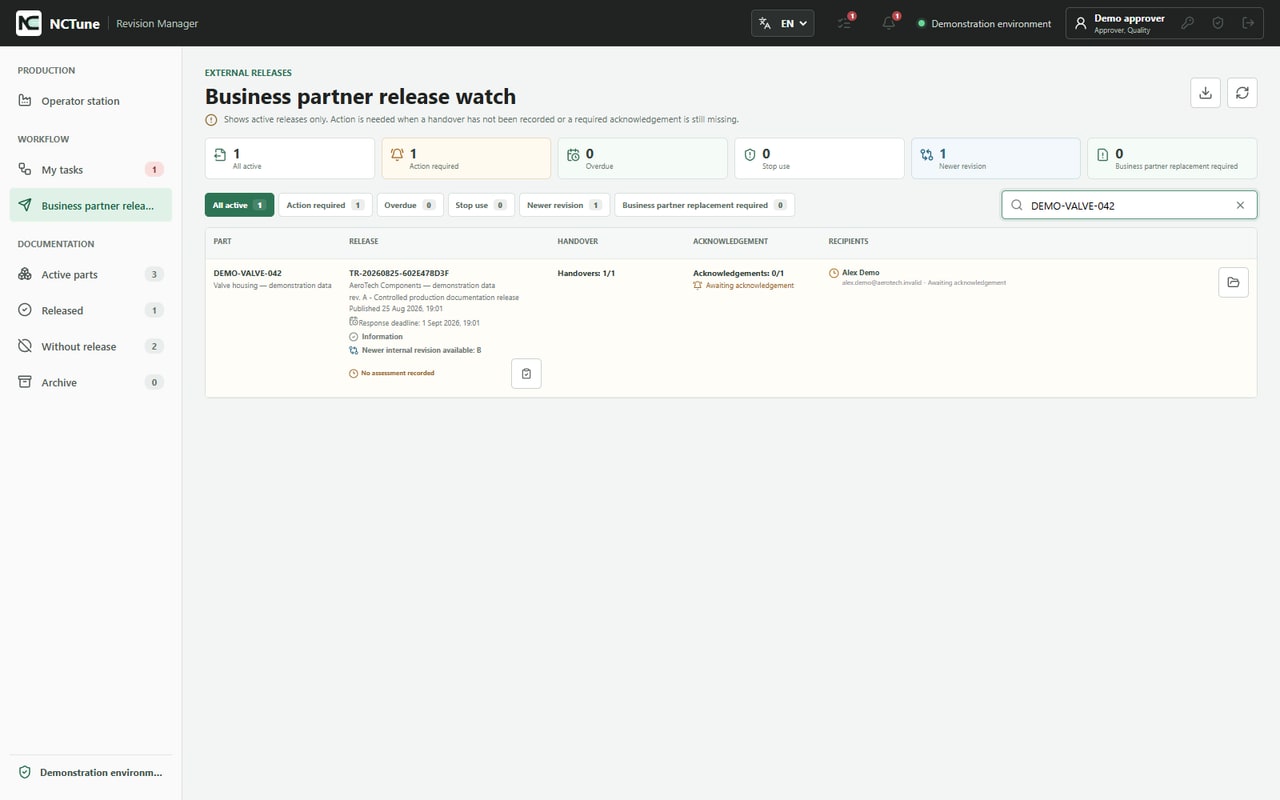The image size is (1280, 800).
Task: Open the folder icon for DEMO-VALVE-042 row
Action: click(x=1233, y=282)
